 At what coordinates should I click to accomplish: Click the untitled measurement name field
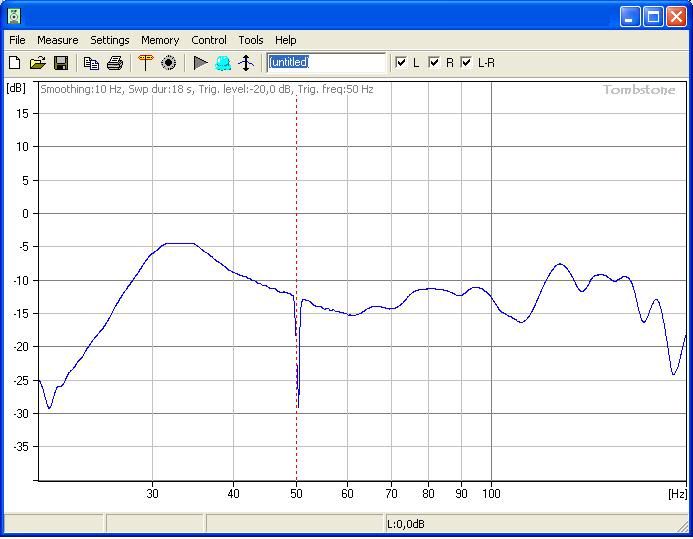point(326,62)
